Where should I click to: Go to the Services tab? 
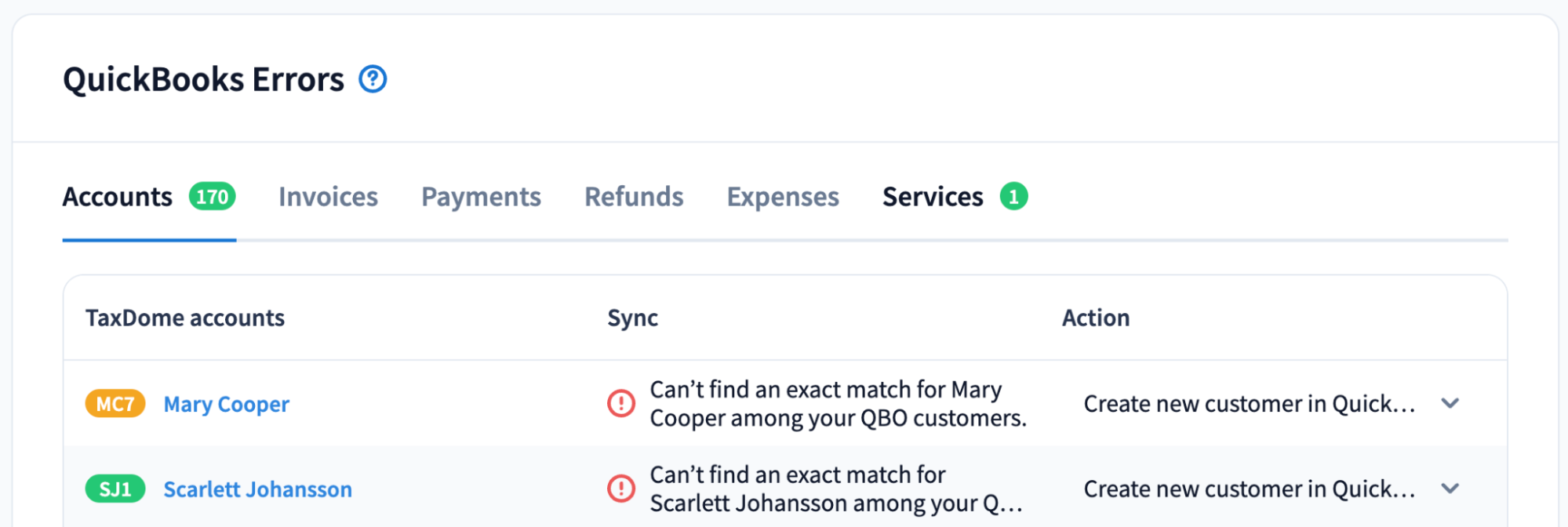click(932, 197)
